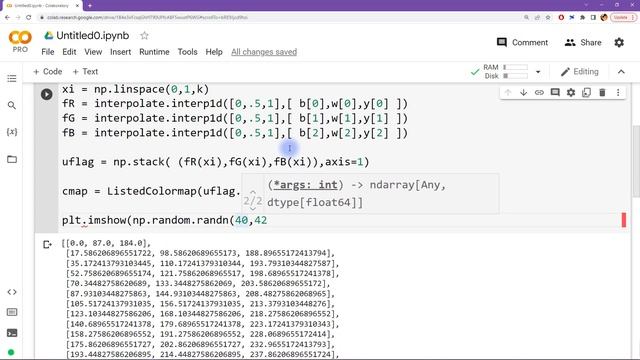
Task: Open the Edit menu
Action: click(69, 52)
